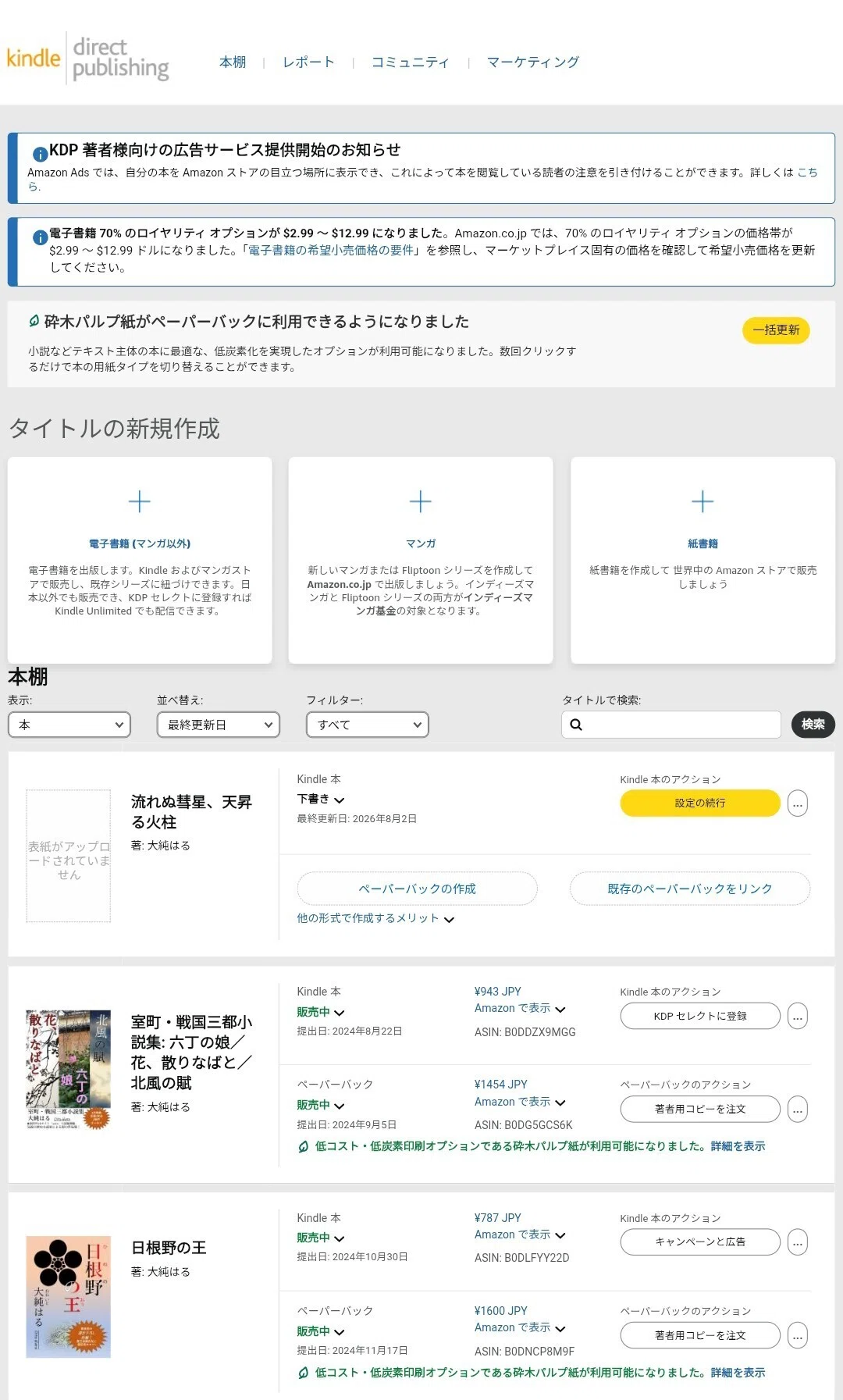Open 電子書籍の希望小売価格の要件 link
843x1400 pixels.
click(x=331, y=250)
